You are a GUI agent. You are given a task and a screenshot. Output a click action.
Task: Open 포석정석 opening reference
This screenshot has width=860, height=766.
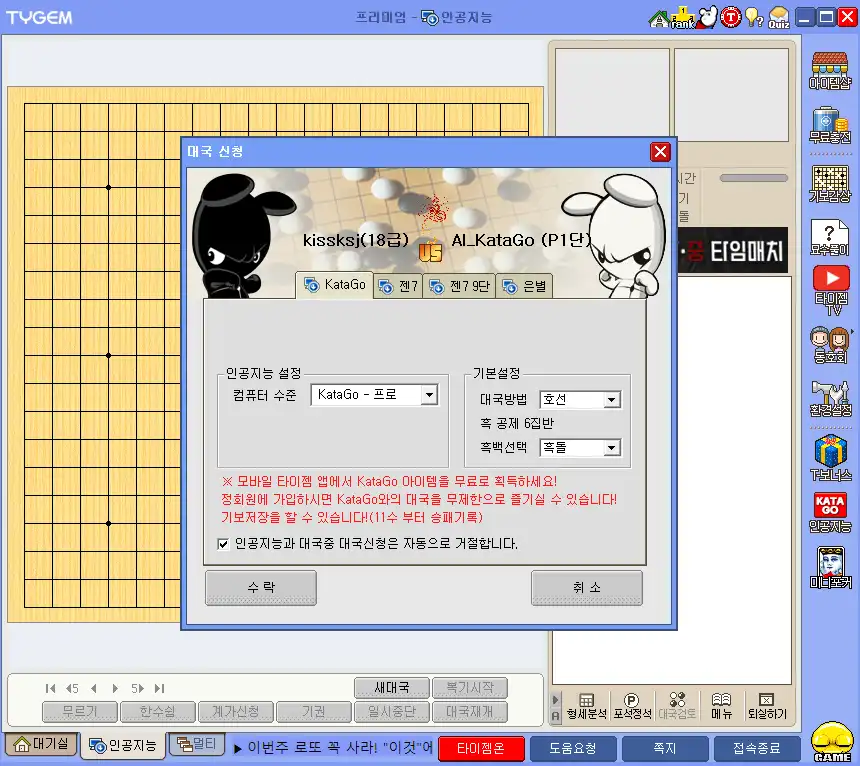click(x=631, y=705)
